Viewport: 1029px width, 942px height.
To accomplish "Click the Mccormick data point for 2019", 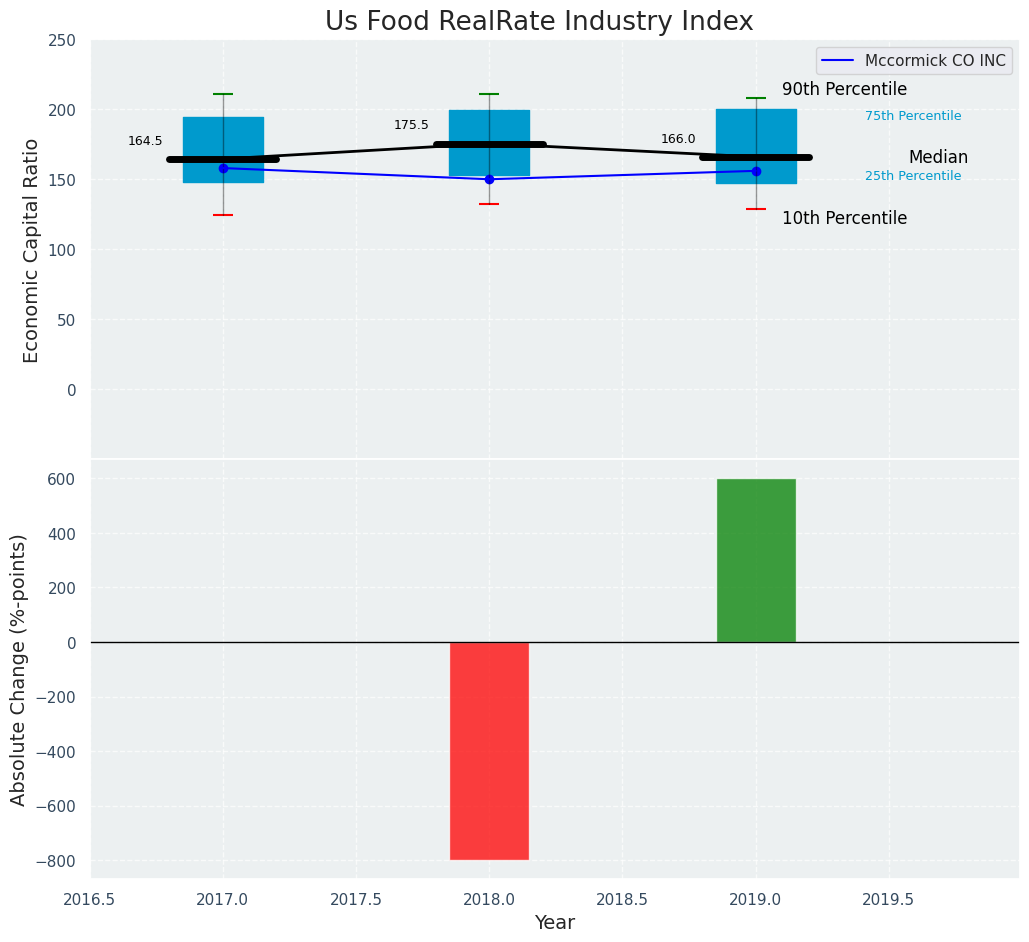I will 756,171.
